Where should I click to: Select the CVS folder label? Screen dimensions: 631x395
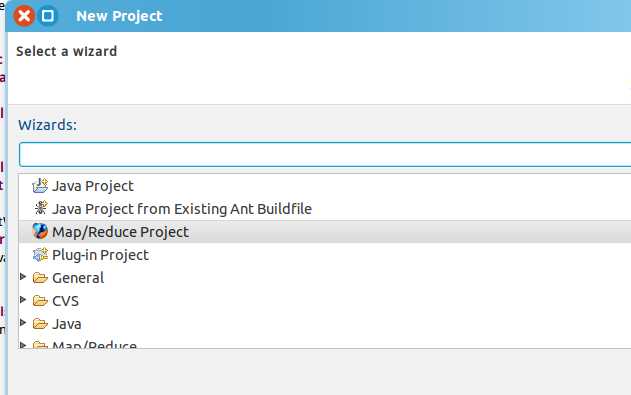click(x=66, y=301)
